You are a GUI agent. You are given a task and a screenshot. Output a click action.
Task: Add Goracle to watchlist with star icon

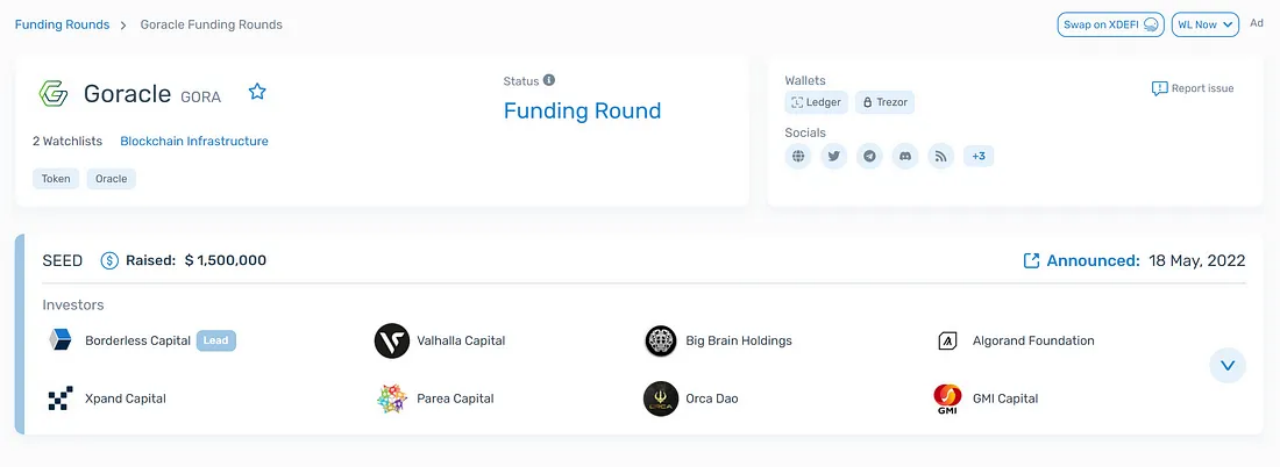pos(257,92)
